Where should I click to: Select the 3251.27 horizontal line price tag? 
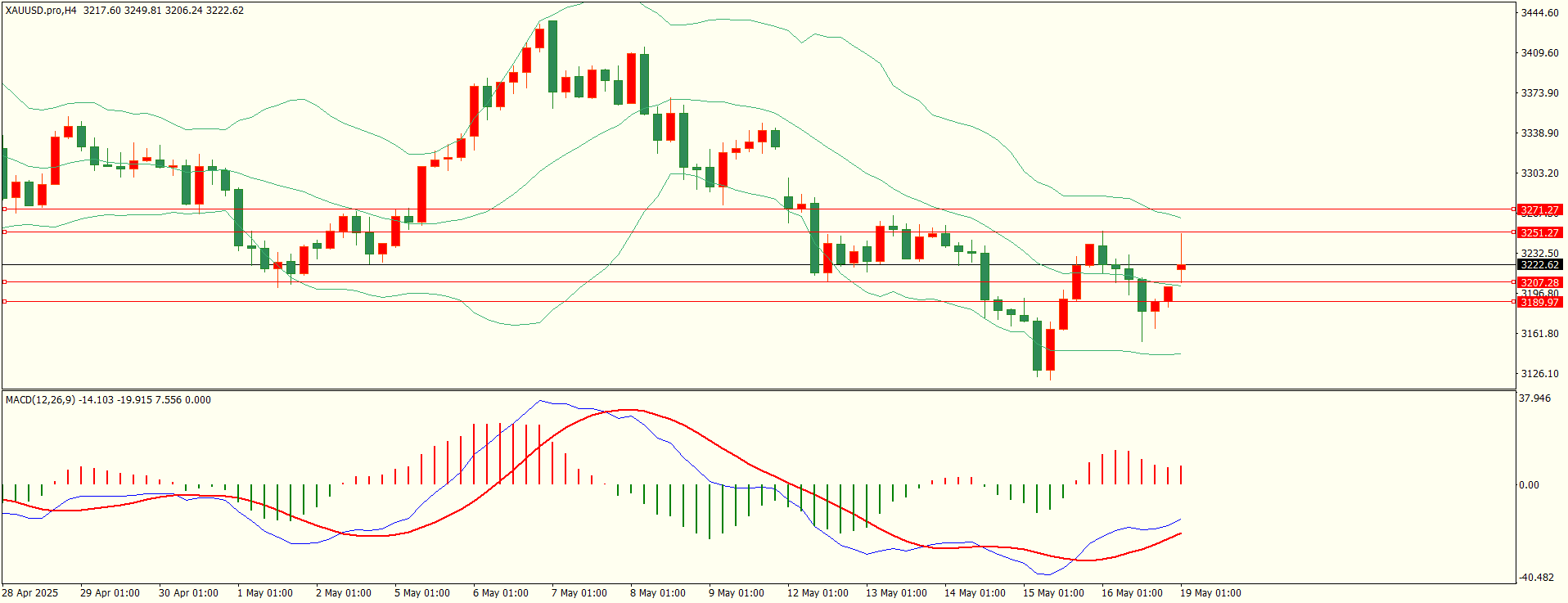pos(1539,233)
